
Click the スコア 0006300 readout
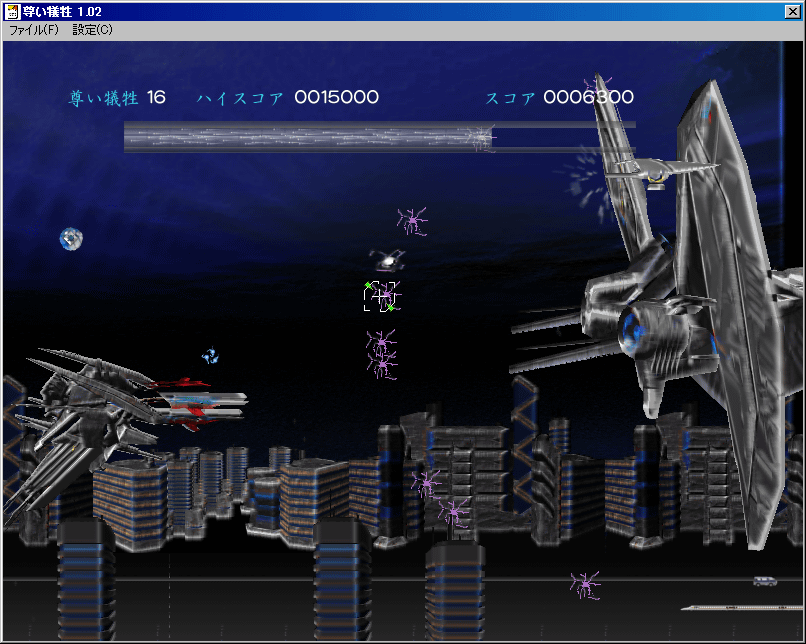(559, 97)
